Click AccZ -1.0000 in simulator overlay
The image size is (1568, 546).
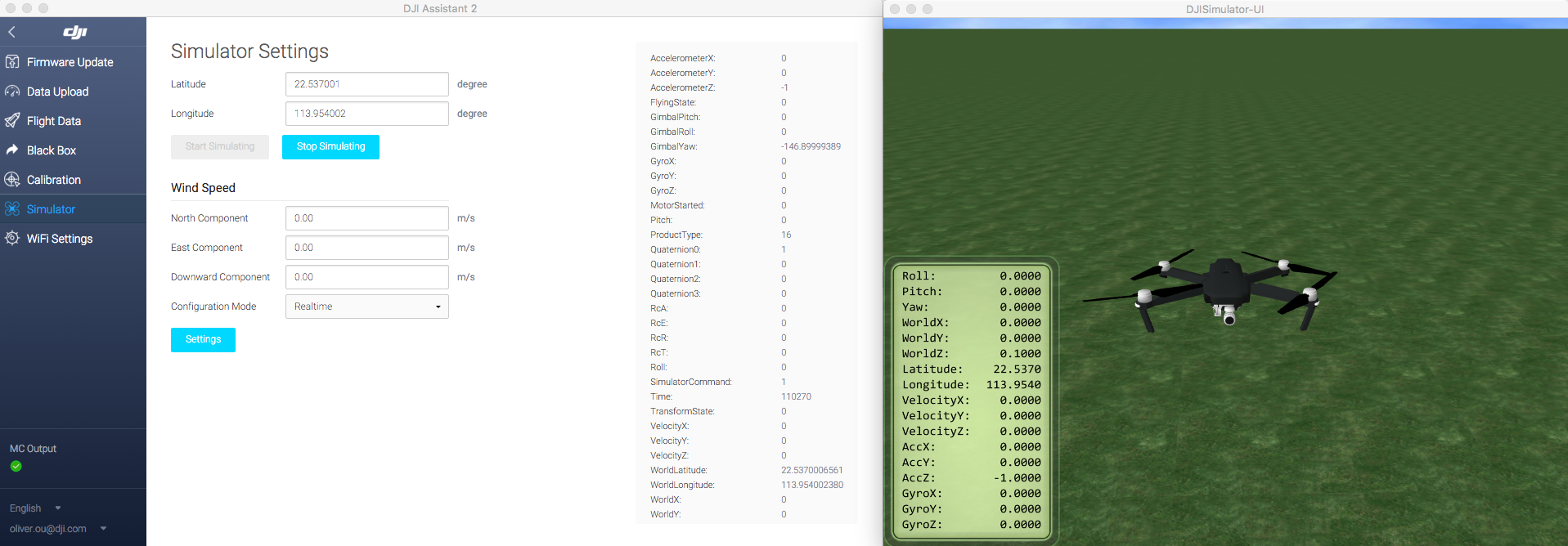(971, 478)
